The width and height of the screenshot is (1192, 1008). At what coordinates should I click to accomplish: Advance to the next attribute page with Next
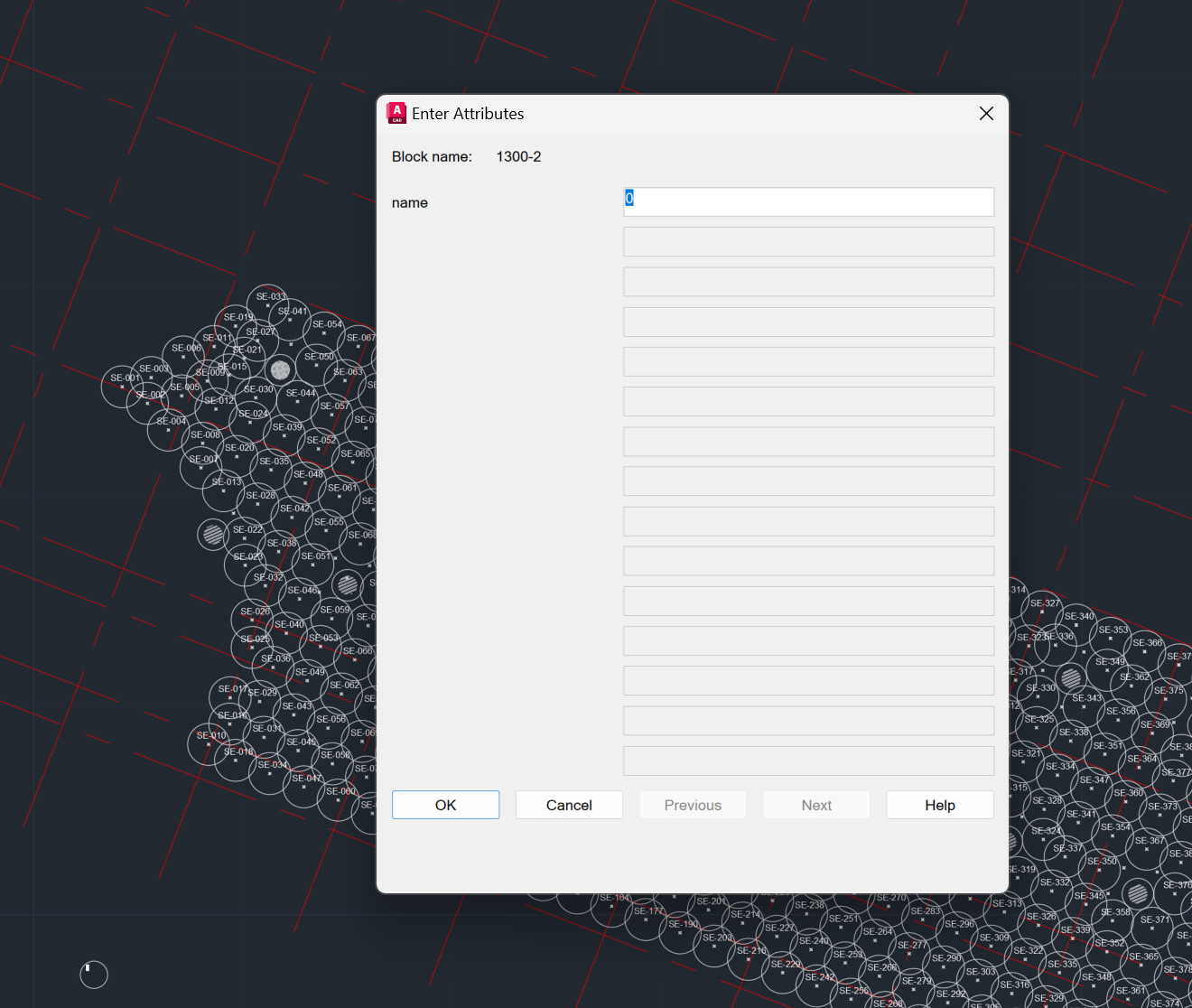[x=815, y=805]
